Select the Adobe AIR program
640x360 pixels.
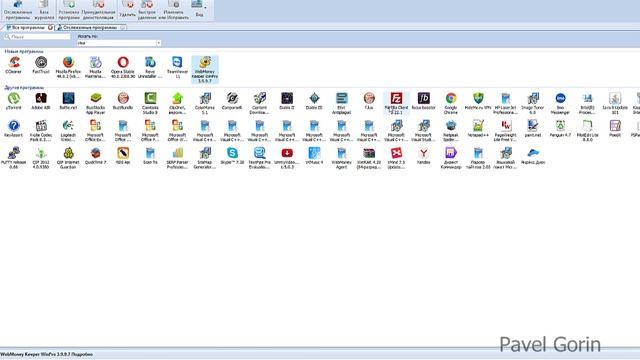pyautogui.click(x=41, y=101)
